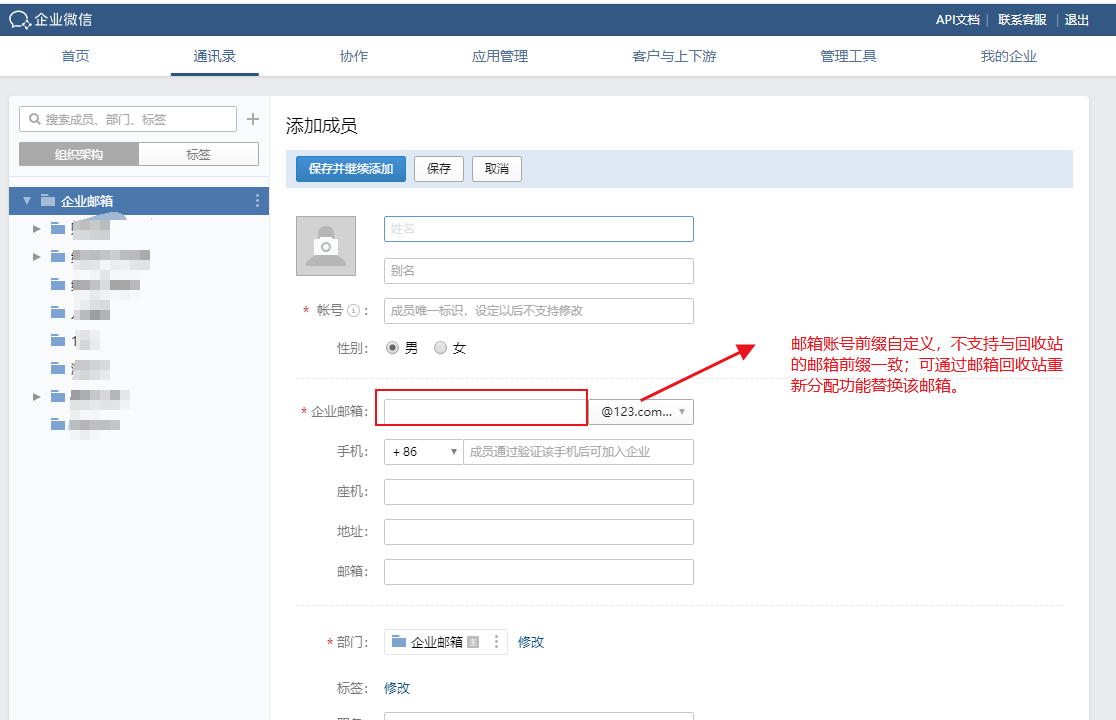Open the @123.com domain dropdown
This screenshot has width=1116, height=720.
641,412
